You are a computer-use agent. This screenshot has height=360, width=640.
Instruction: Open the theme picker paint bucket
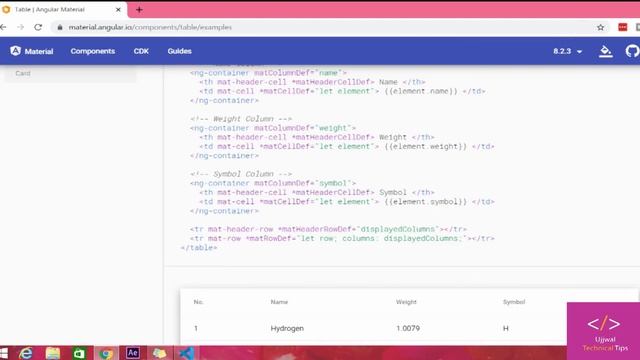[606, 51]
